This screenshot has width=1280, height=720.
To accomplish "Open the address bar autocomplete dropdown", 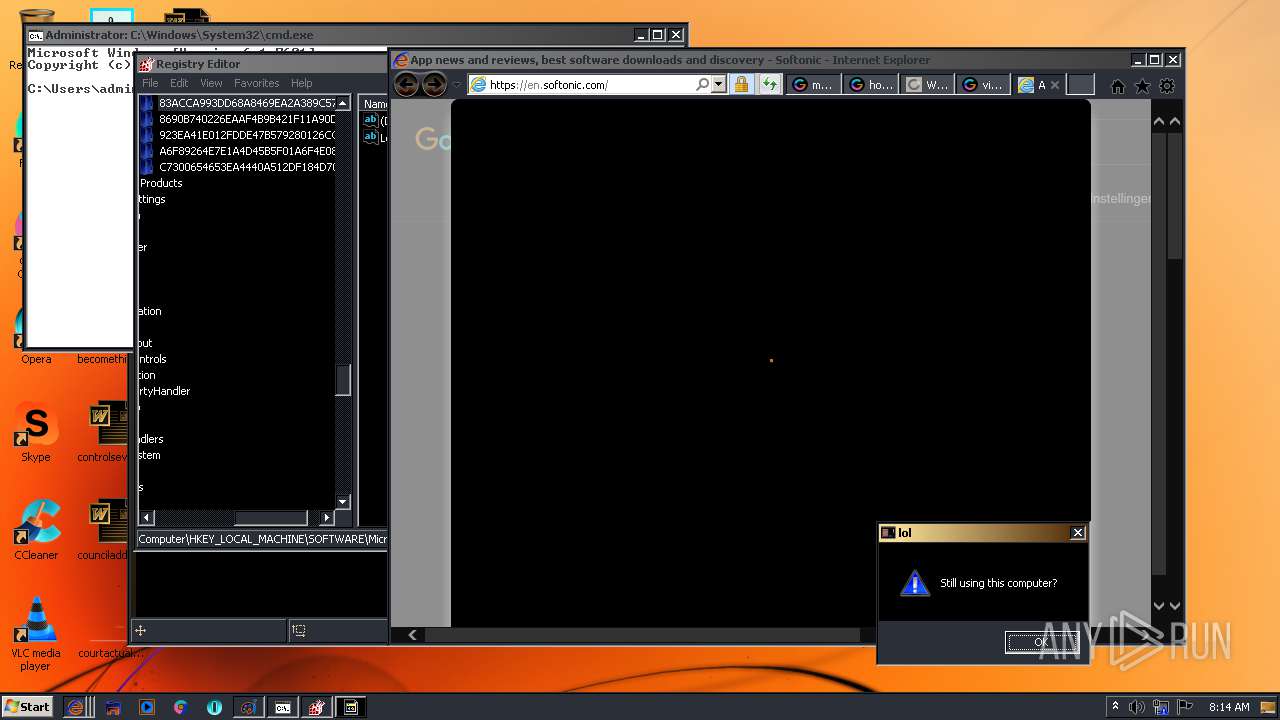I will pyautogui.click(x=718, y=85).
